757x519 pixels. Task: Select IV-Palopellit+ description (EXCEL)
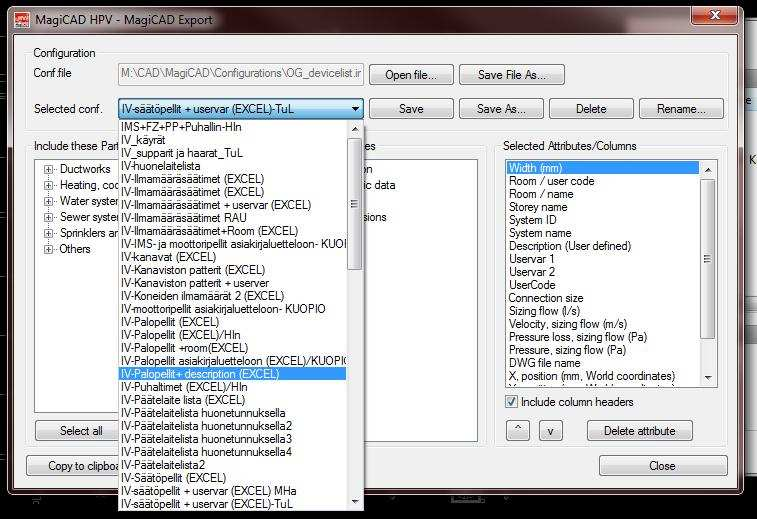(x=232, y=374)
